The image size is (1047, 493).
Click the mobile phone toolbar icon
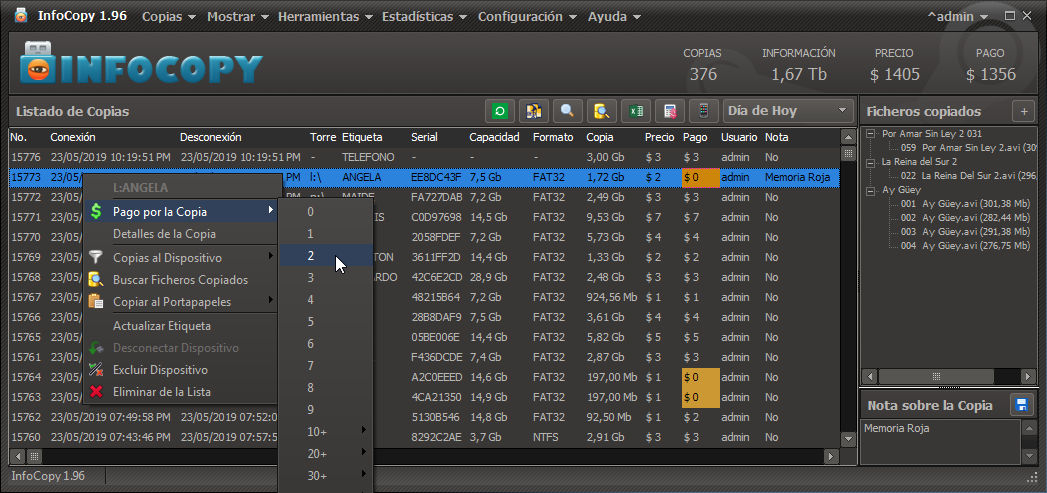(x=703, y=111)
